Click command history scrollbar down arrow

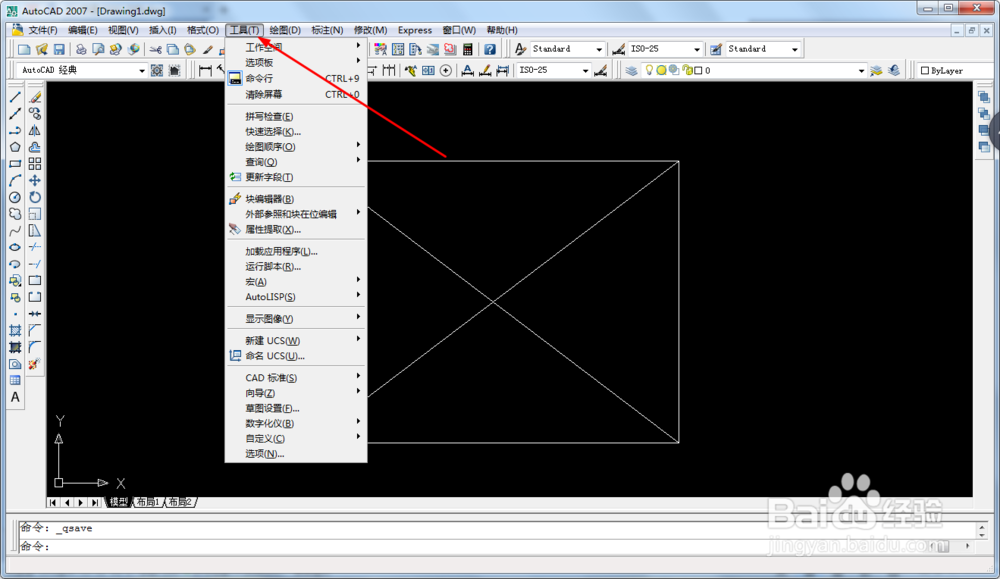pos(982,534)
